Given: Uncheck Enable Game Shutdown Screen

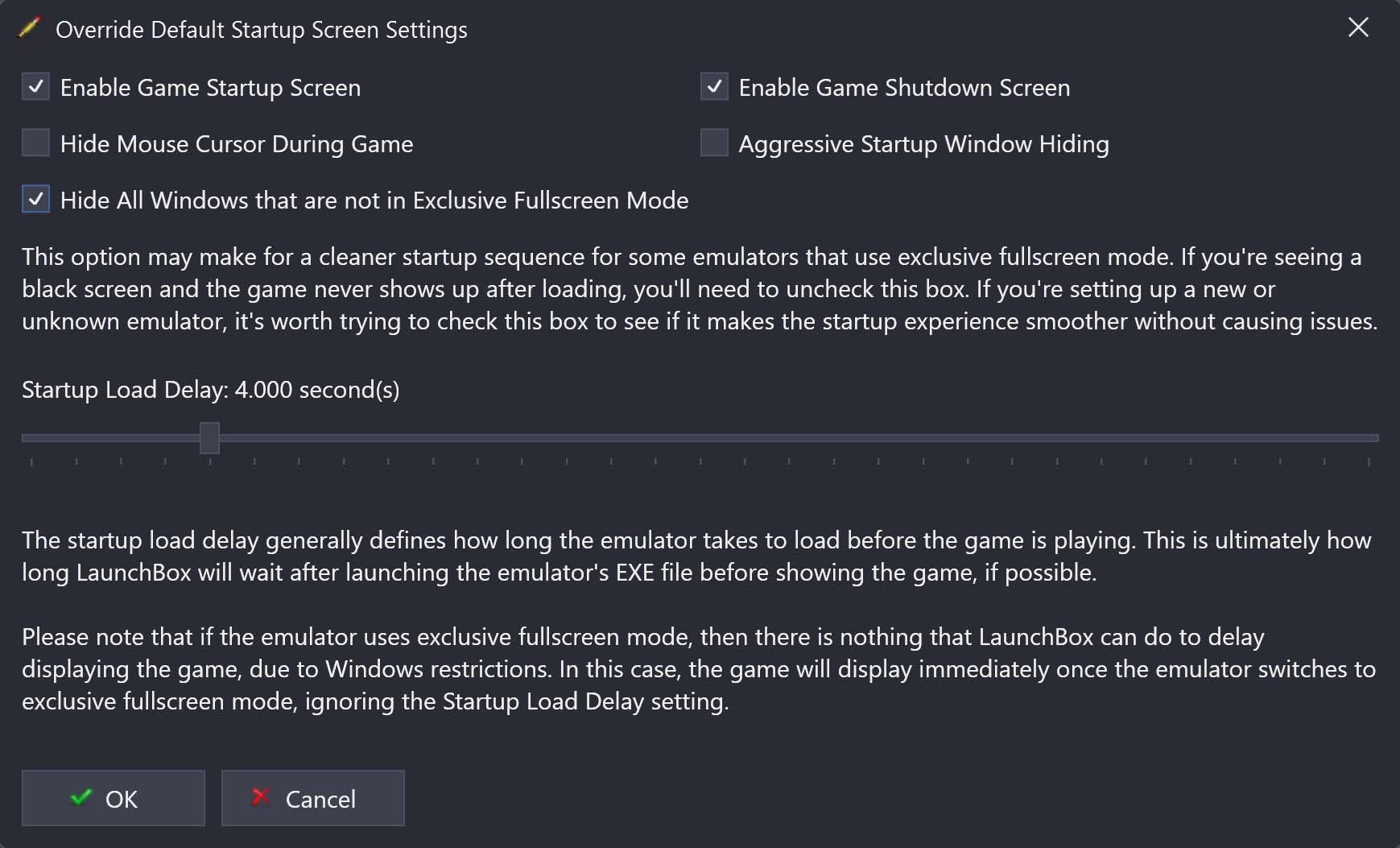Looking at the screenshot, I should 714,86.
